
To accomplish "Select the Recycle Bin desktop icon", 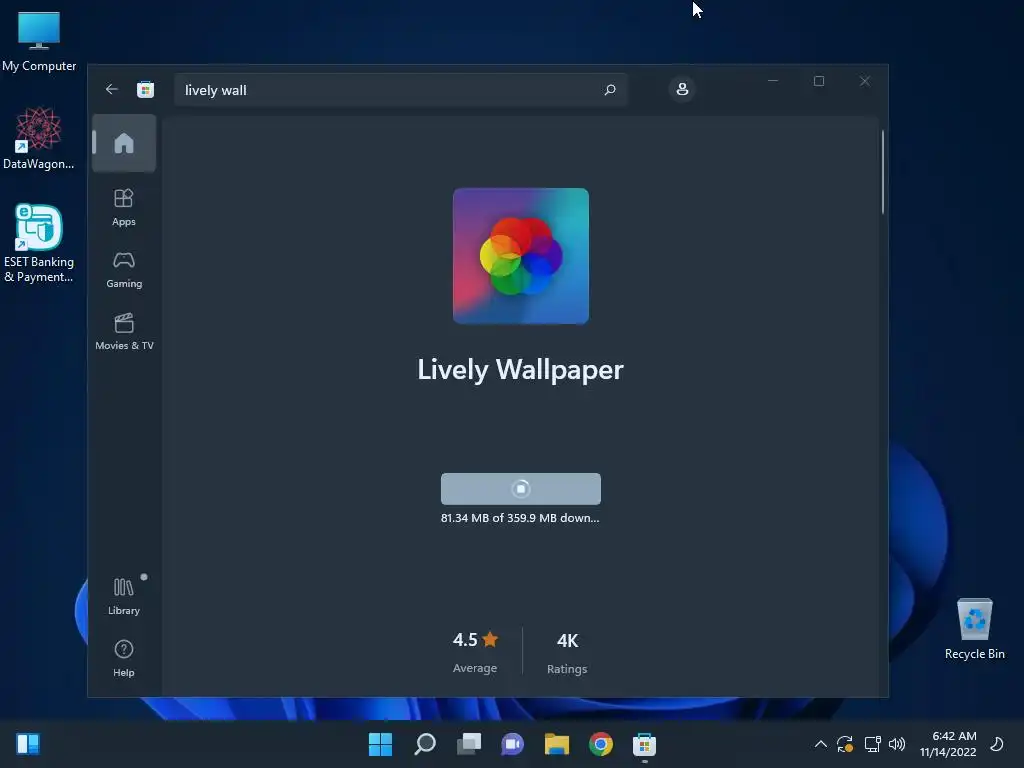I will [974, 628].
